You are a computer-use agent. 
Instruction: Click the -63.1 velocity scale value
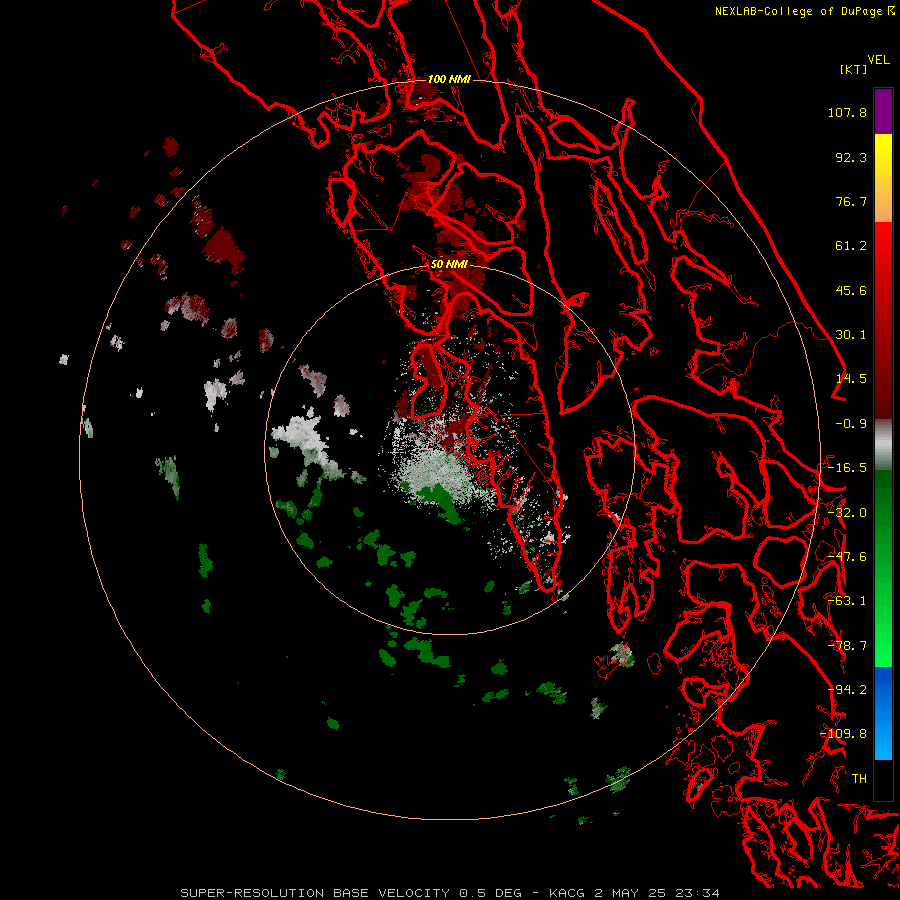(847, 601)
